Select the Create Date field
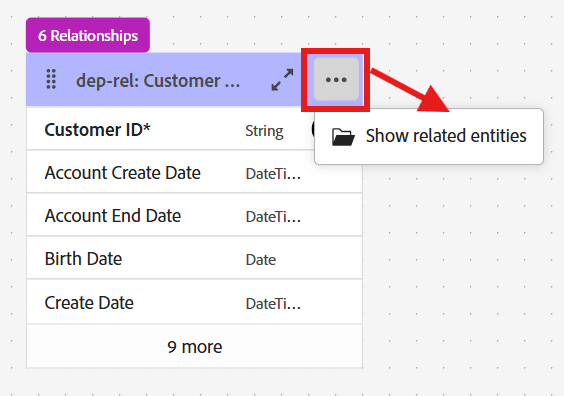 click(194, 302)
